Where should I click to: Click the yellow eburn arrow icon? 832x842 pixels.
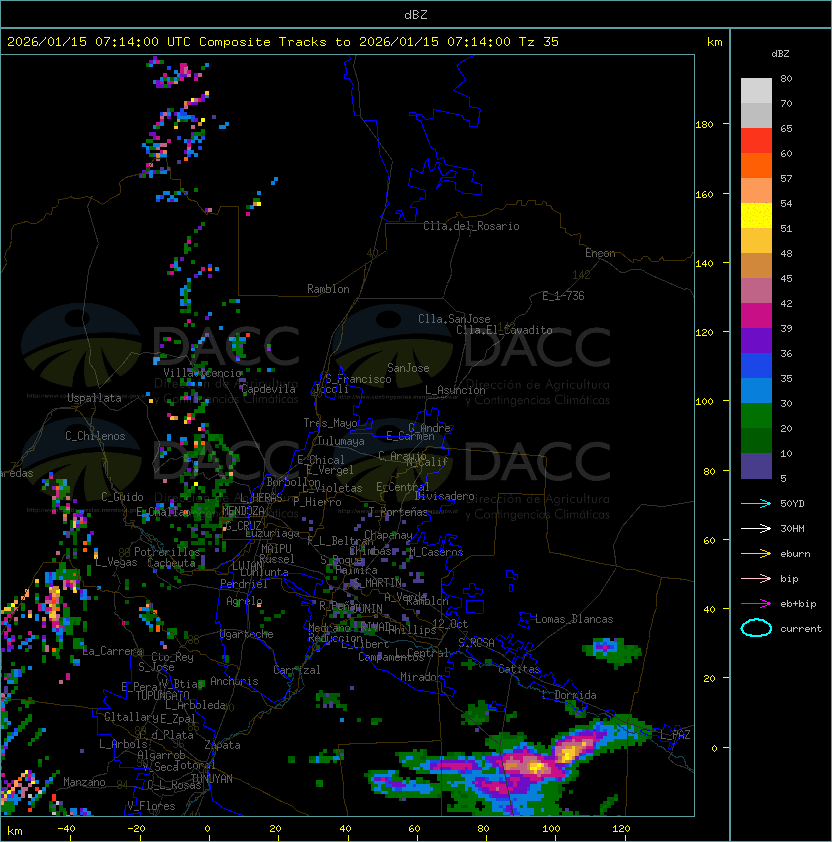pos(756,554)
